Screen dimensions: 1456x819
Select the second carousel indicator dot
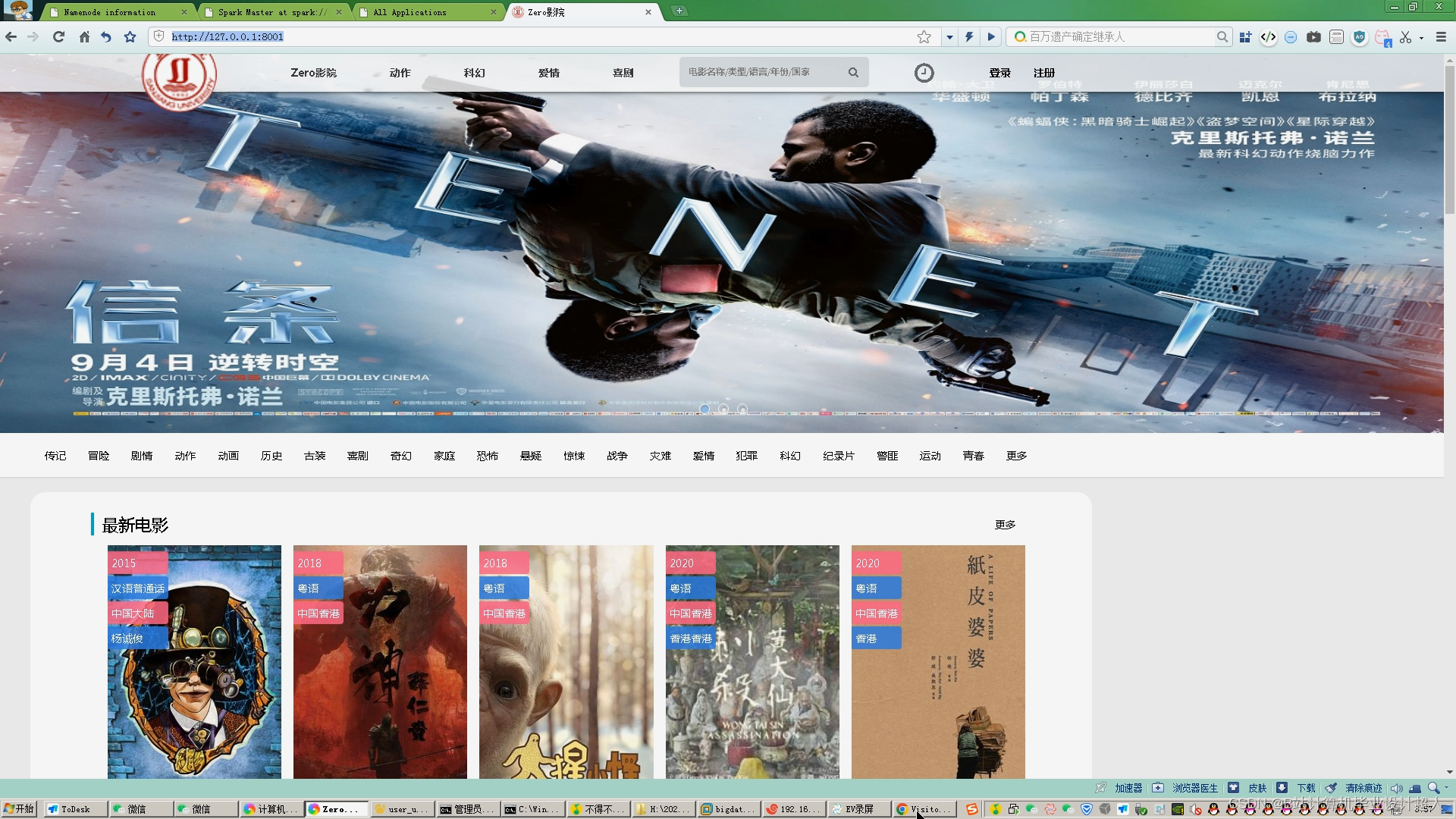pos(723,409)
